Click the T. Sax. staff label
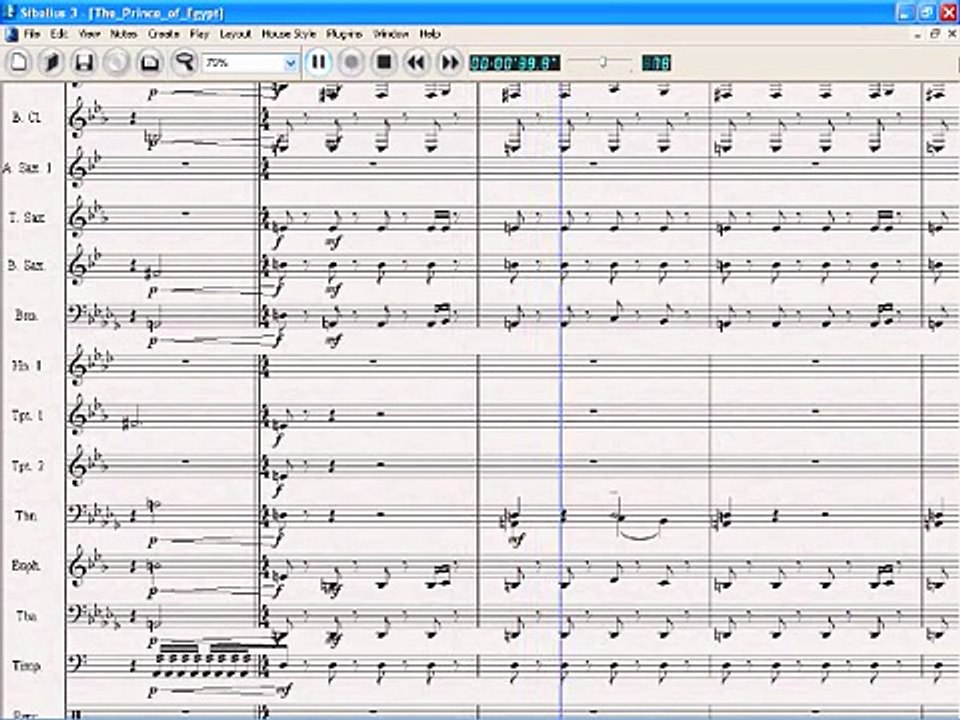This screenshot has width=960, height=720. pos(28,217)
